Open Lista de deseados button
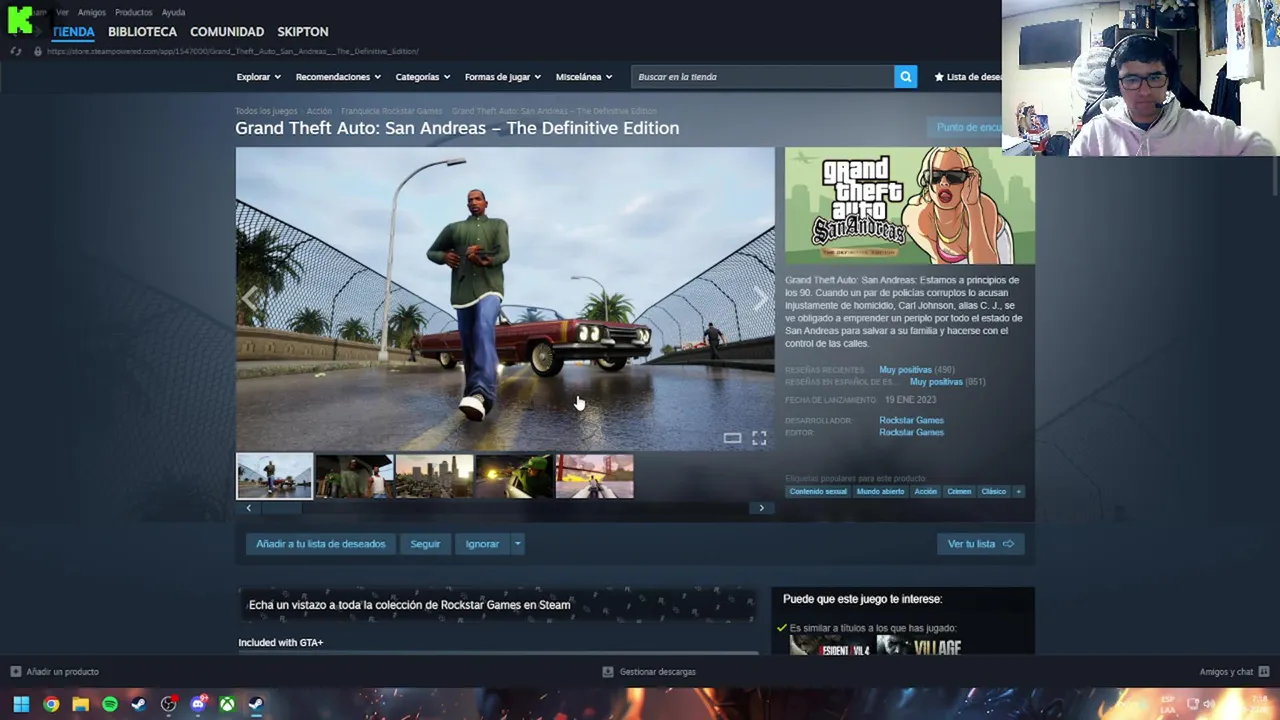 point(967,77)
